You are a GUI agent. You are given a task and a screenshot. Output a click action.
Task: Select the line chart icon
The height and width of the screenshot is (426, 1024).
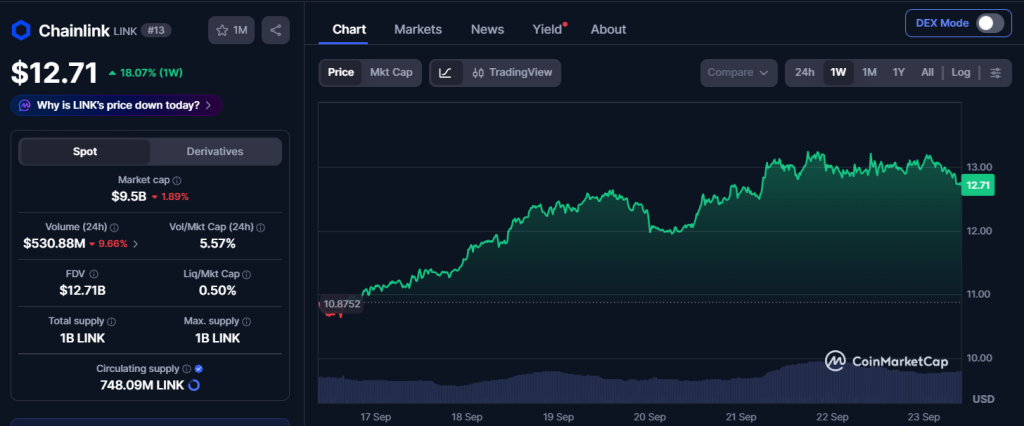pos(446,73)
